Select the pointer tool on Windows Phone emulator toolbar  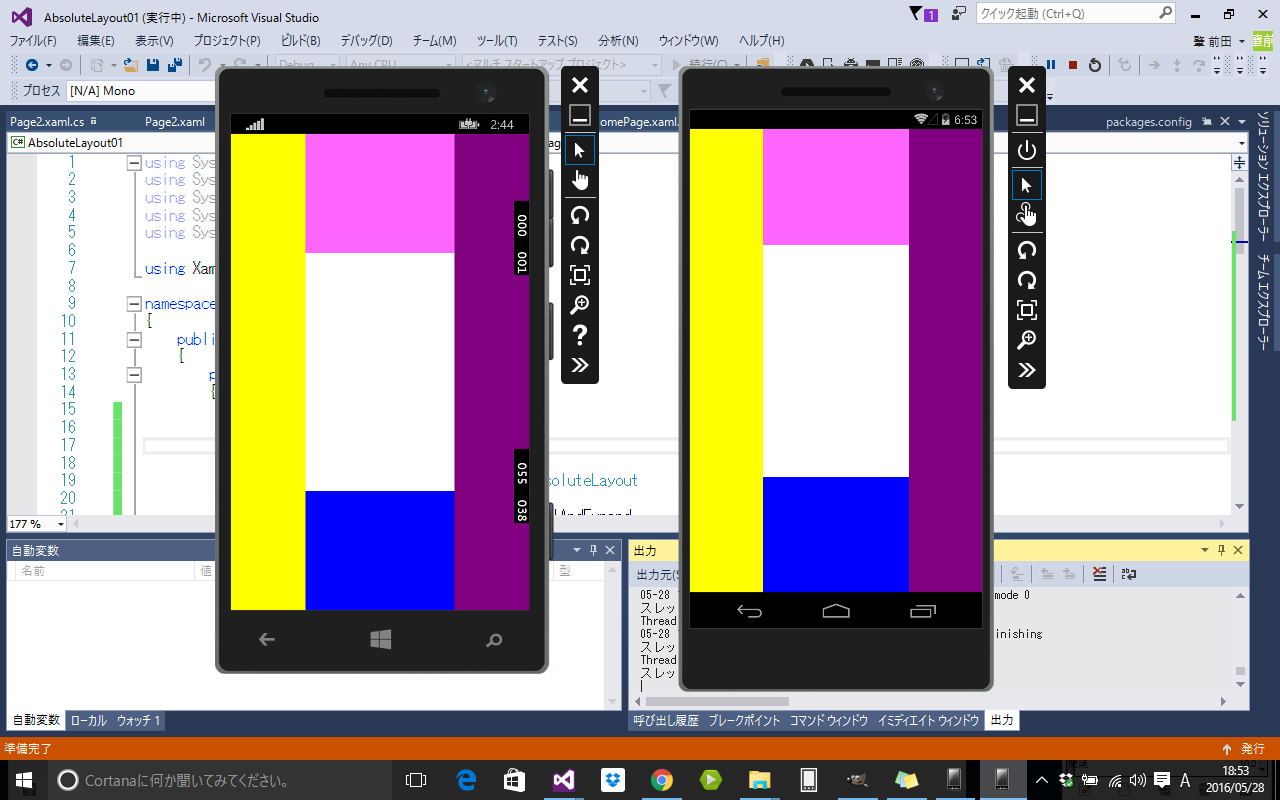580,149
